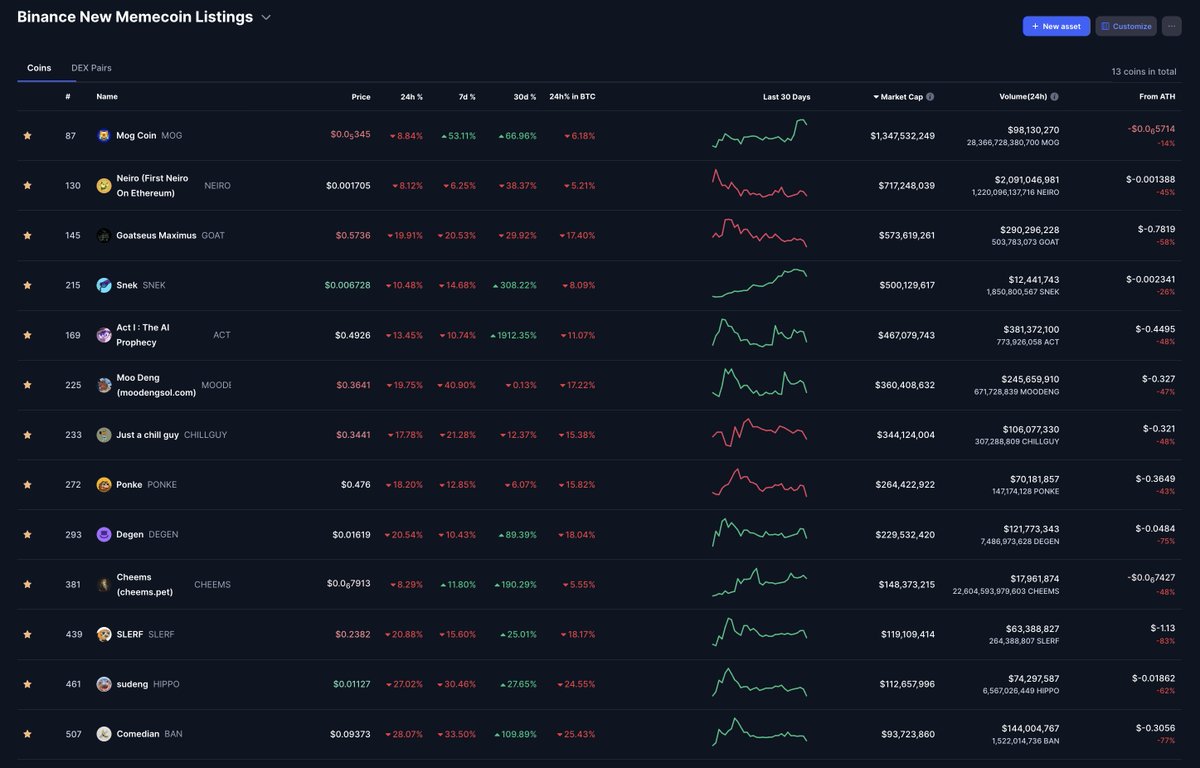
Task: Sort by the 7d % column
Action: (466, 97)
